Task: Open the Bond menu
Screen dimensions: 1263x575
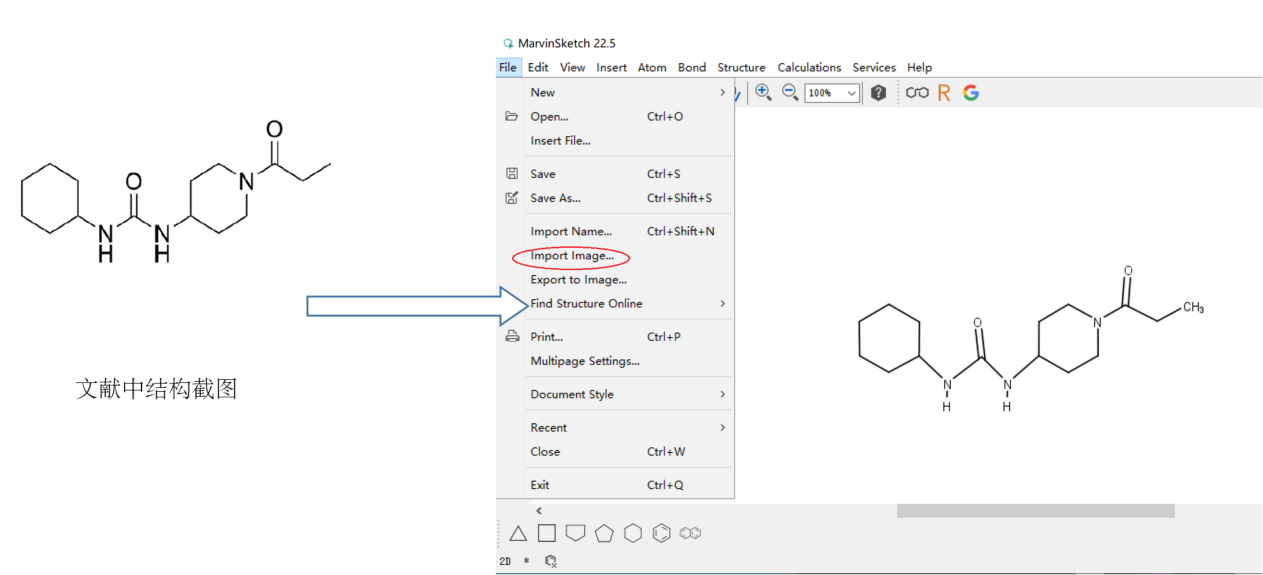Action: 692,67
